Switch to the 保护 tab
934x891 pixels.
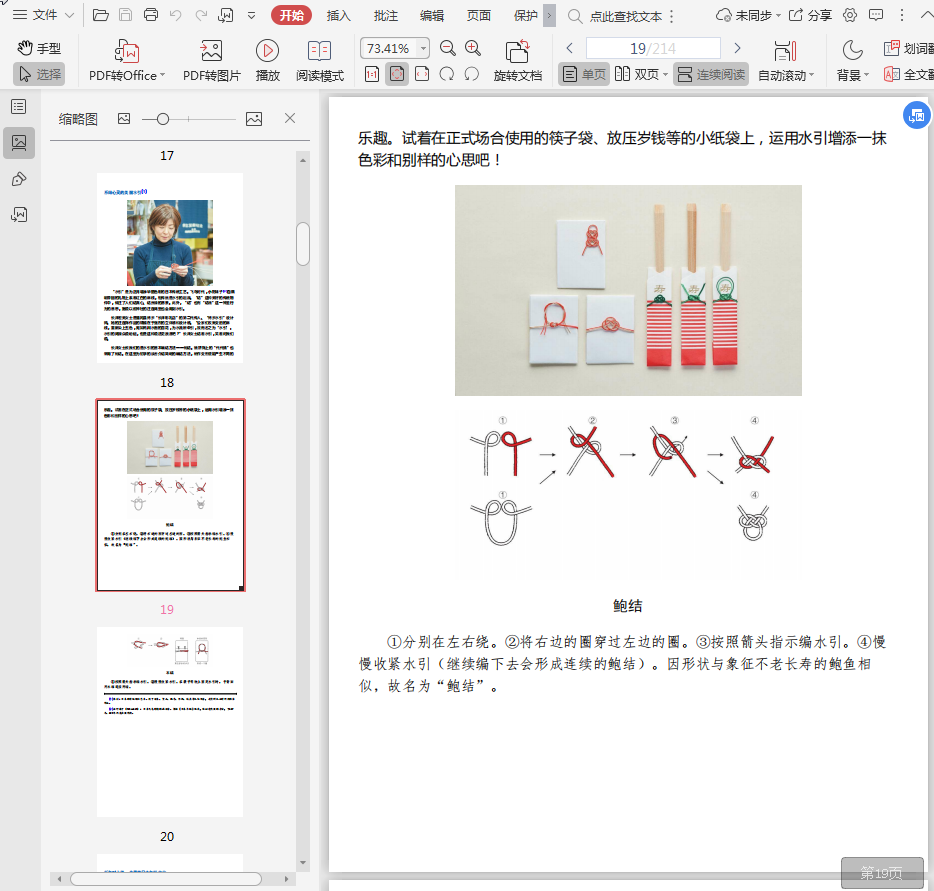[x=525, y=15]
